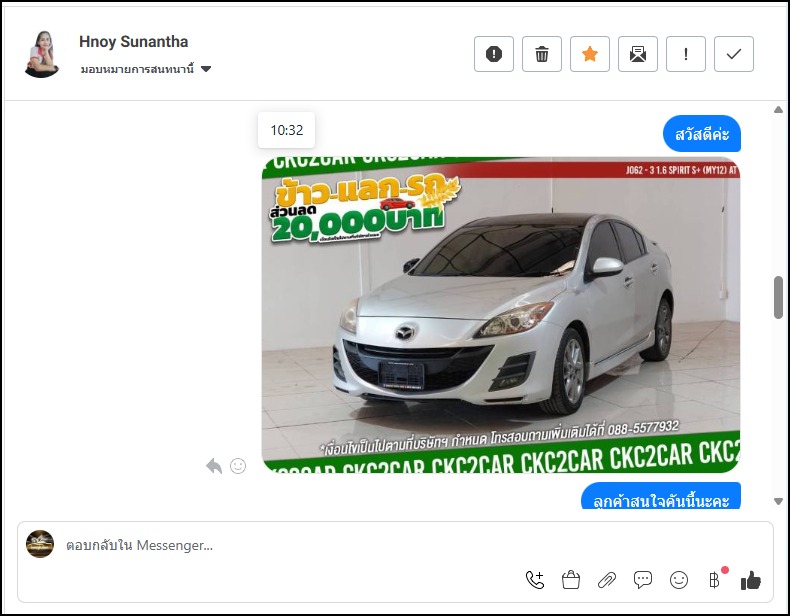Mark conversation as spam icon
The height and width of the screenshot is (616, 790).
point(494,54)
